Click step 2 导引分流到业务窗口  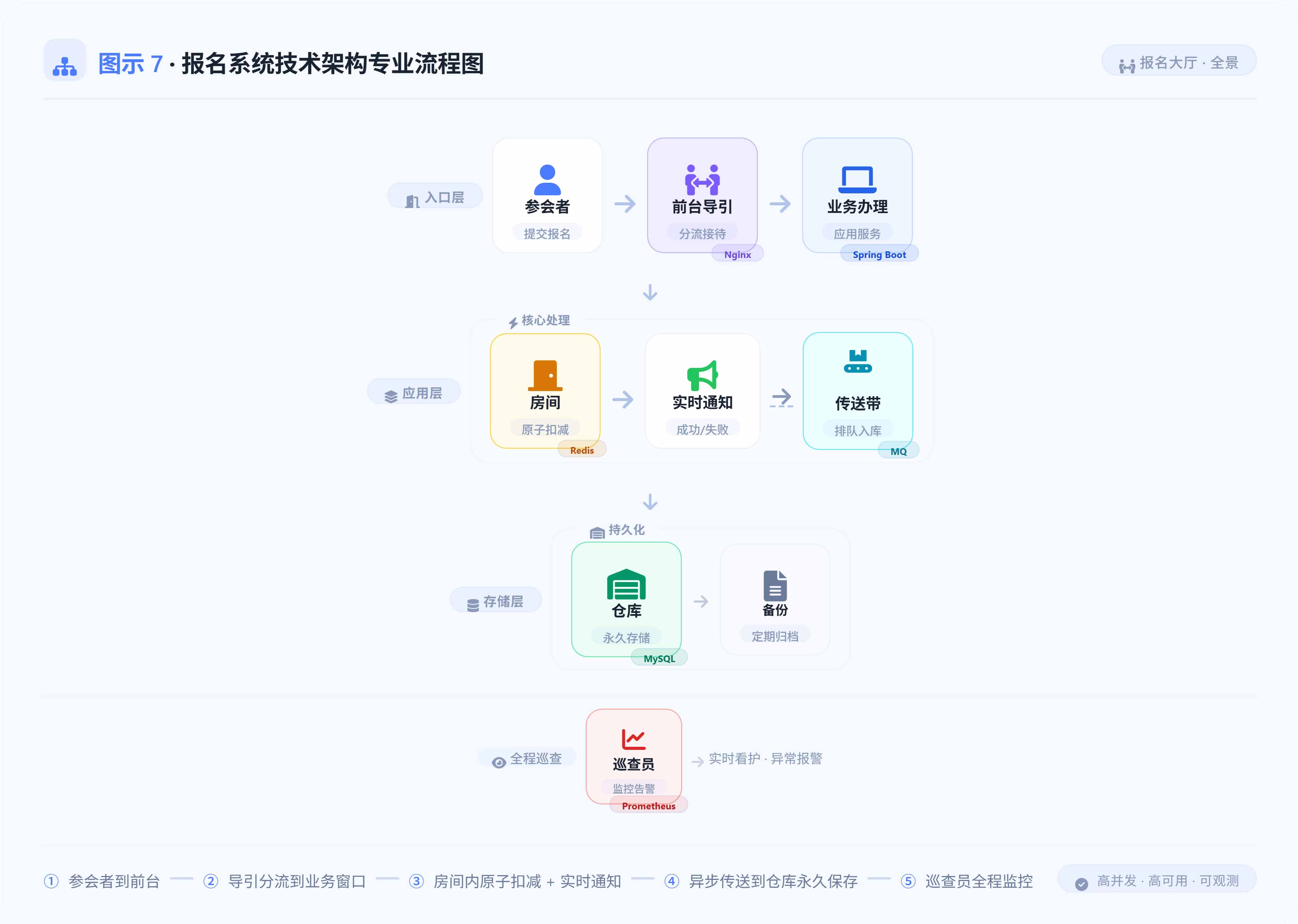pyautogui.click(x=285, y=881)
